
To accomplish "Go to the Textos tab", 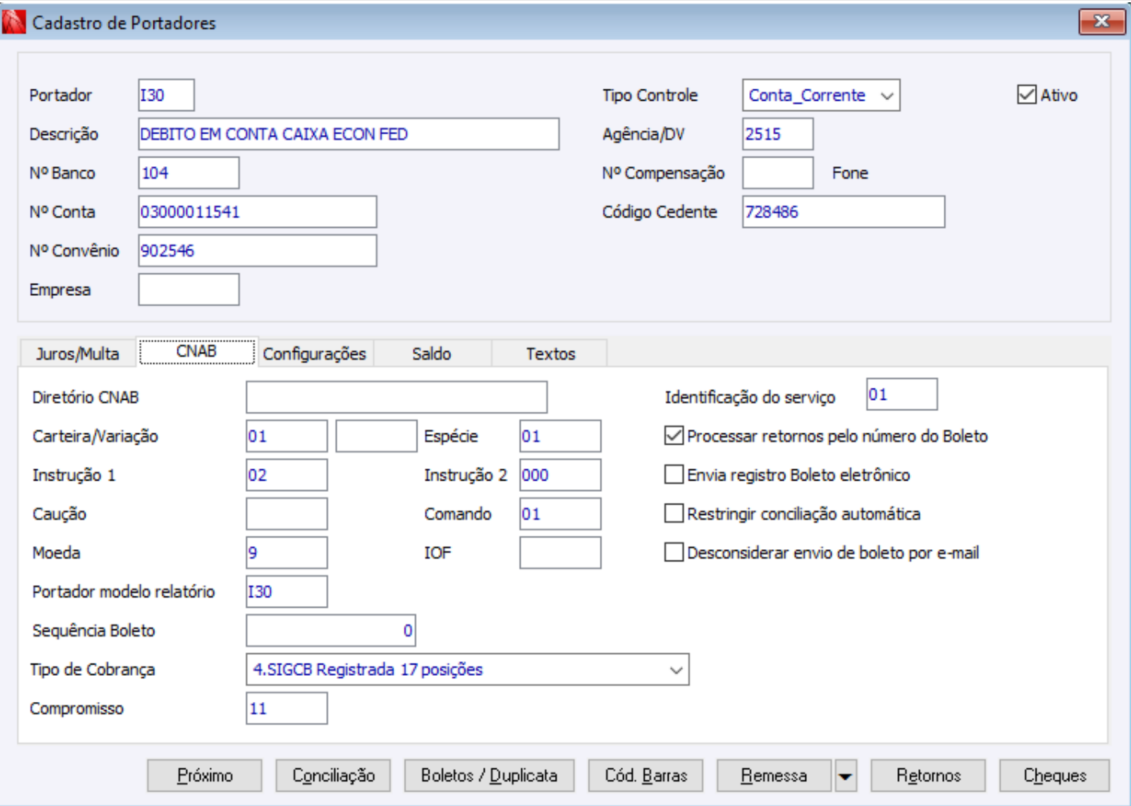I will pos(551,354).
